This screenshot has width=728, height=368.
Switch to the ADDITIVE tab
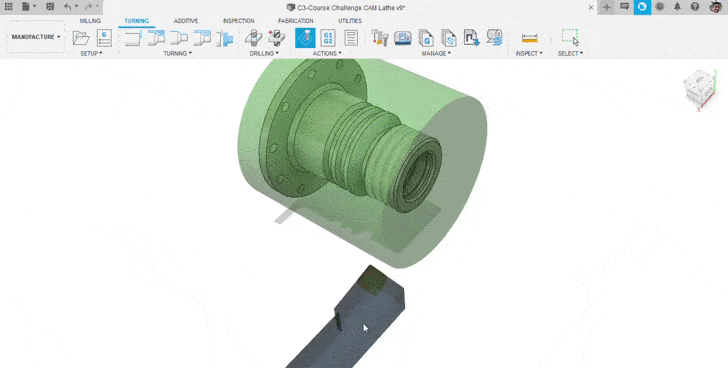pyautogui.click(x=186, y=21)
